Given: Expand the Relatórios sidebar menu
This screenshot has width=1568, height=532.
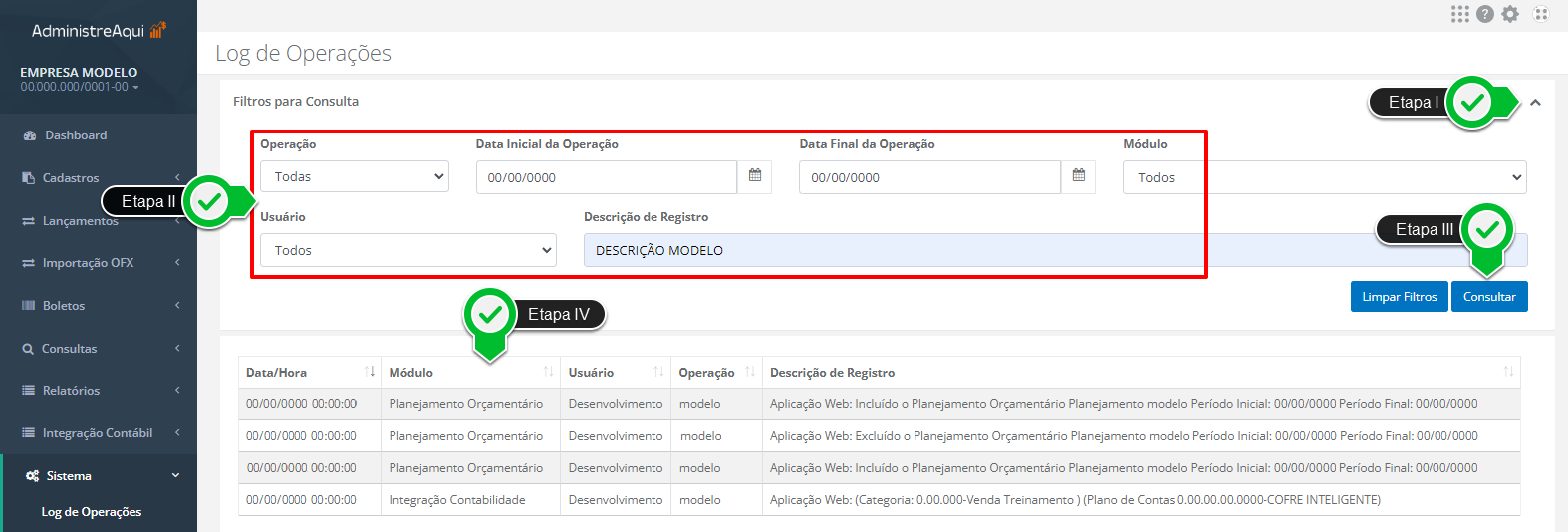Looking at the screenshot, I should tap(98, 391).
